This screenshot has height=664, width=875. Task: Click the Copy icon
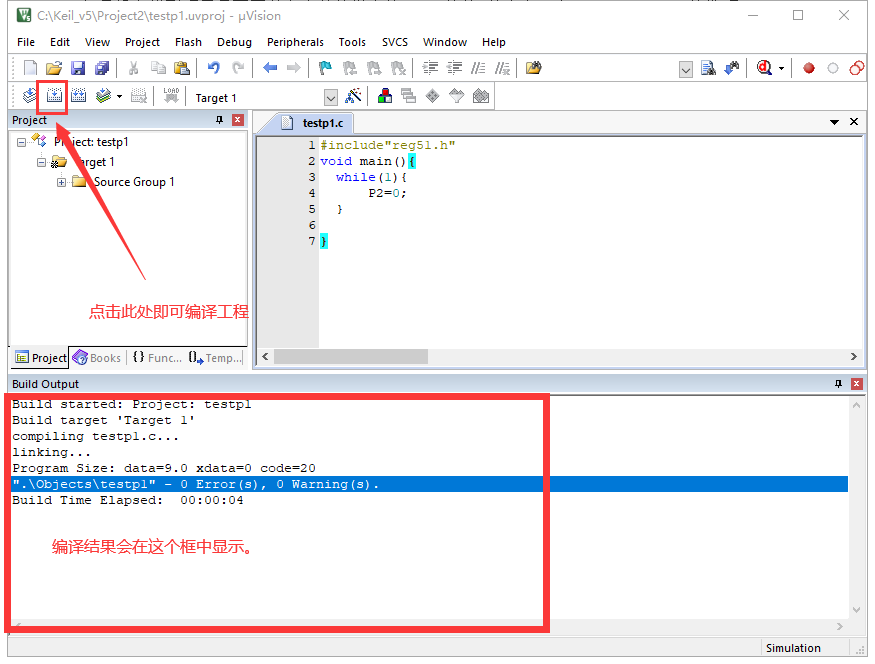click(x=158, y=68)
